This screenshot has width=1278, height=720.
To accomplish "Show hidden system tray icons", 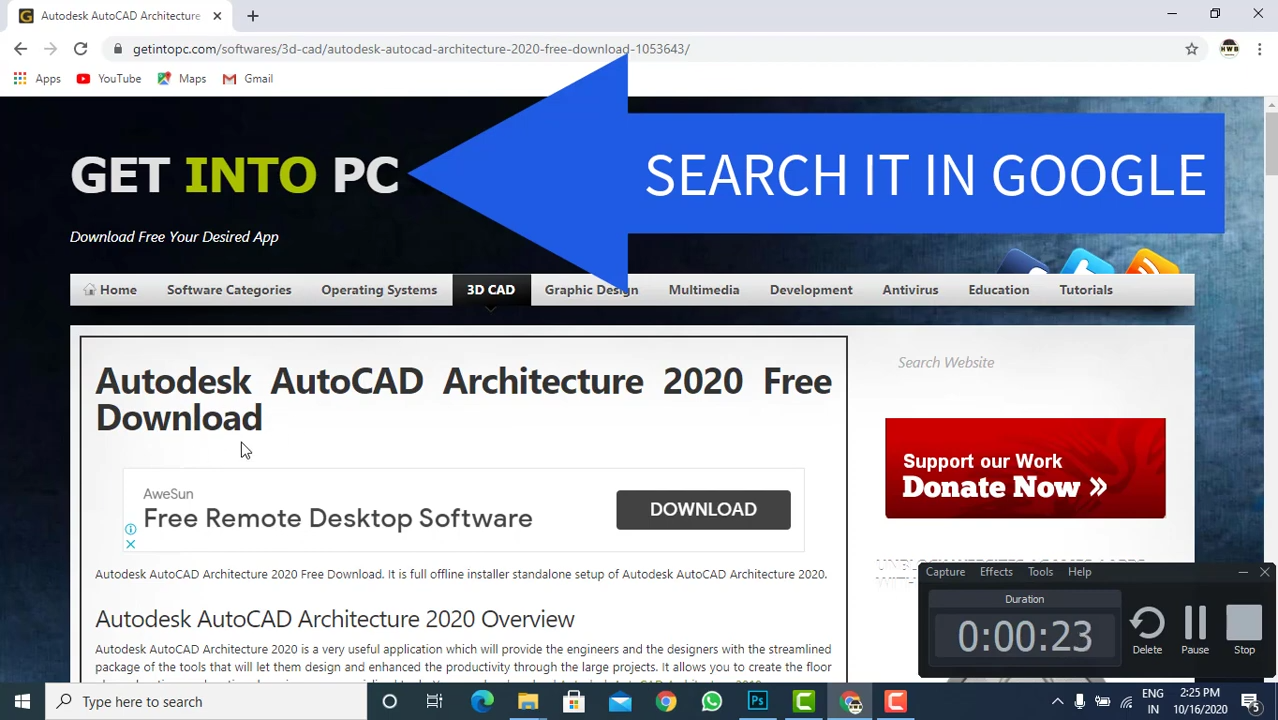I will point(1057,702).
